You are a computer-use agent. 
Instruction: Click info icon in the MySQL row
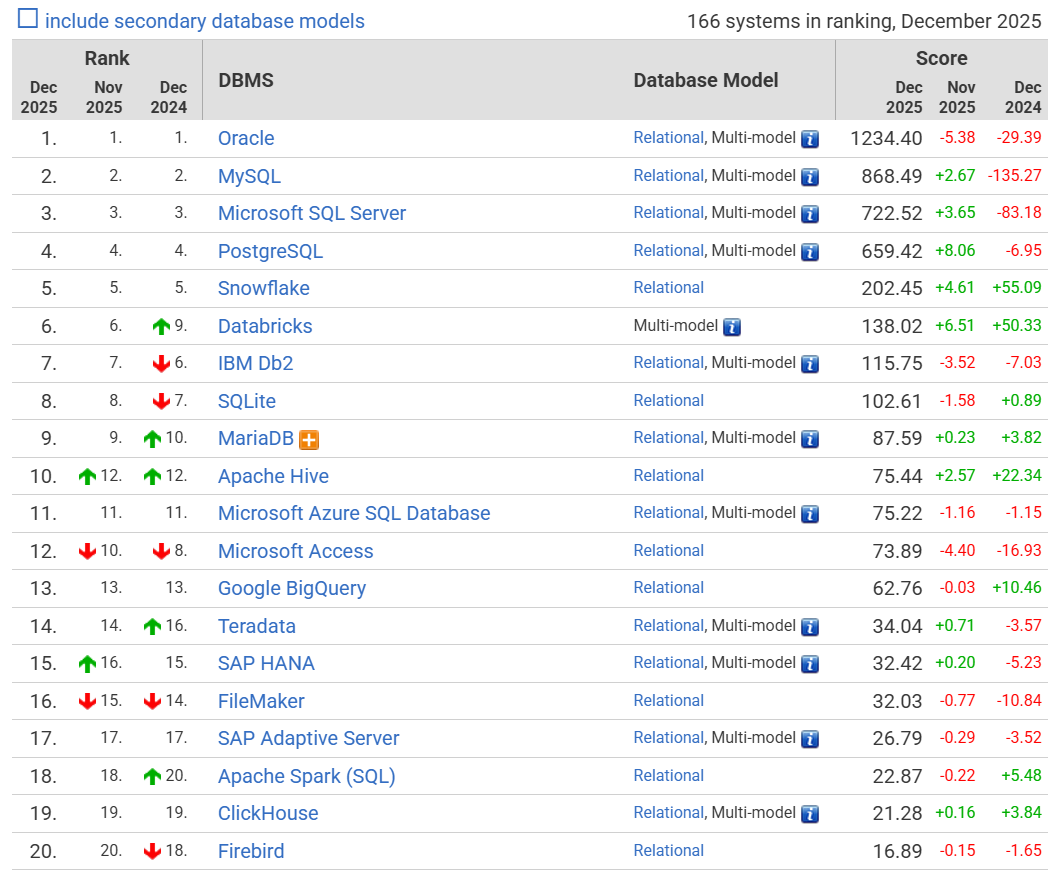click(x=810, y=177)
